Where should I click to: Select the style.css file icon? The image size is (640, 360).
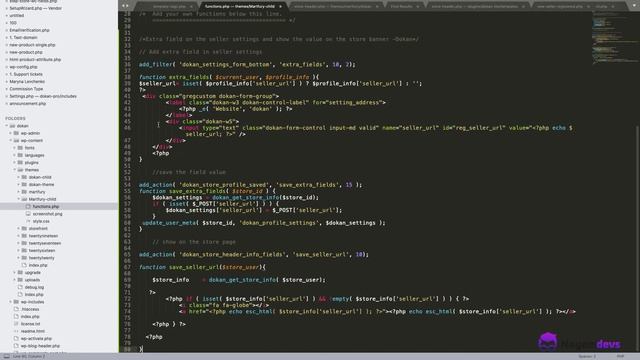pos(28,221)
